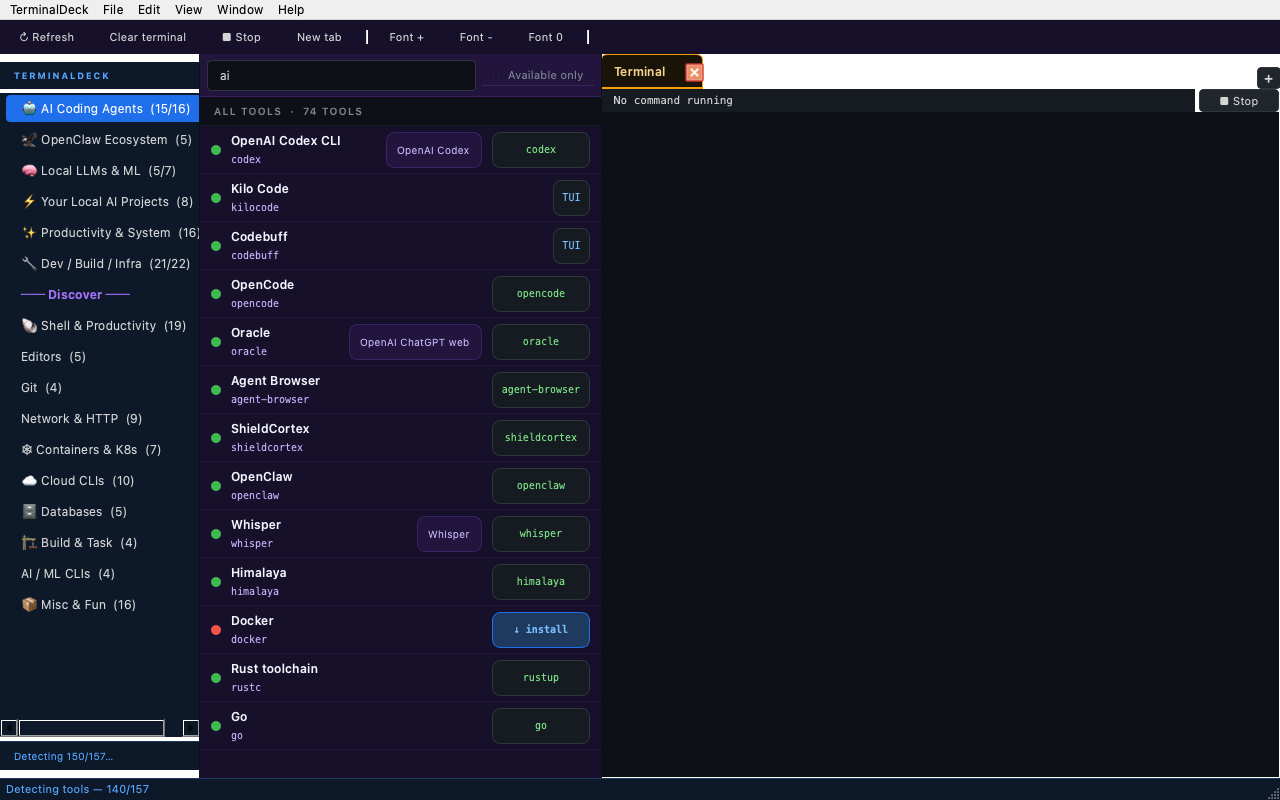Open the Productivity & System sparkle category
Image resolution: width=1280 pixels, height=800 pixels.
coord(100,233)
